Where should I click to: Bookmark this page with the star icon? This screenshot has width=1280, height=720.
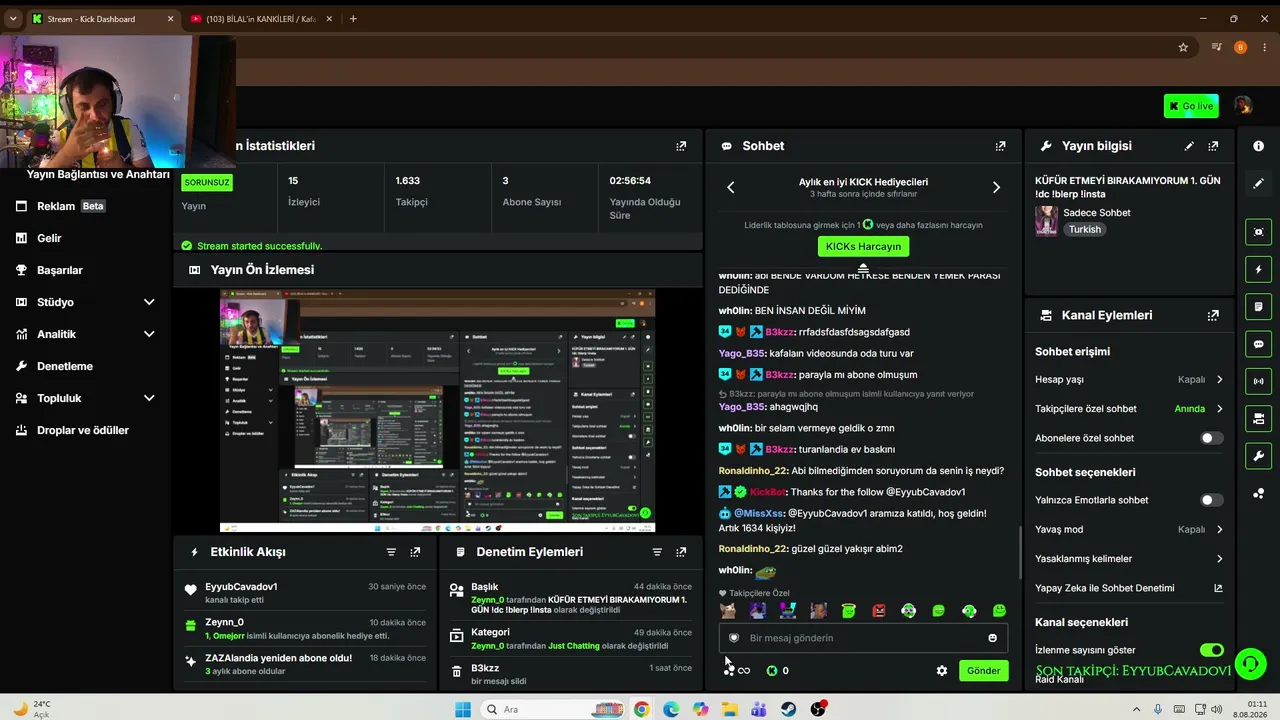[x=1183, y=47]
